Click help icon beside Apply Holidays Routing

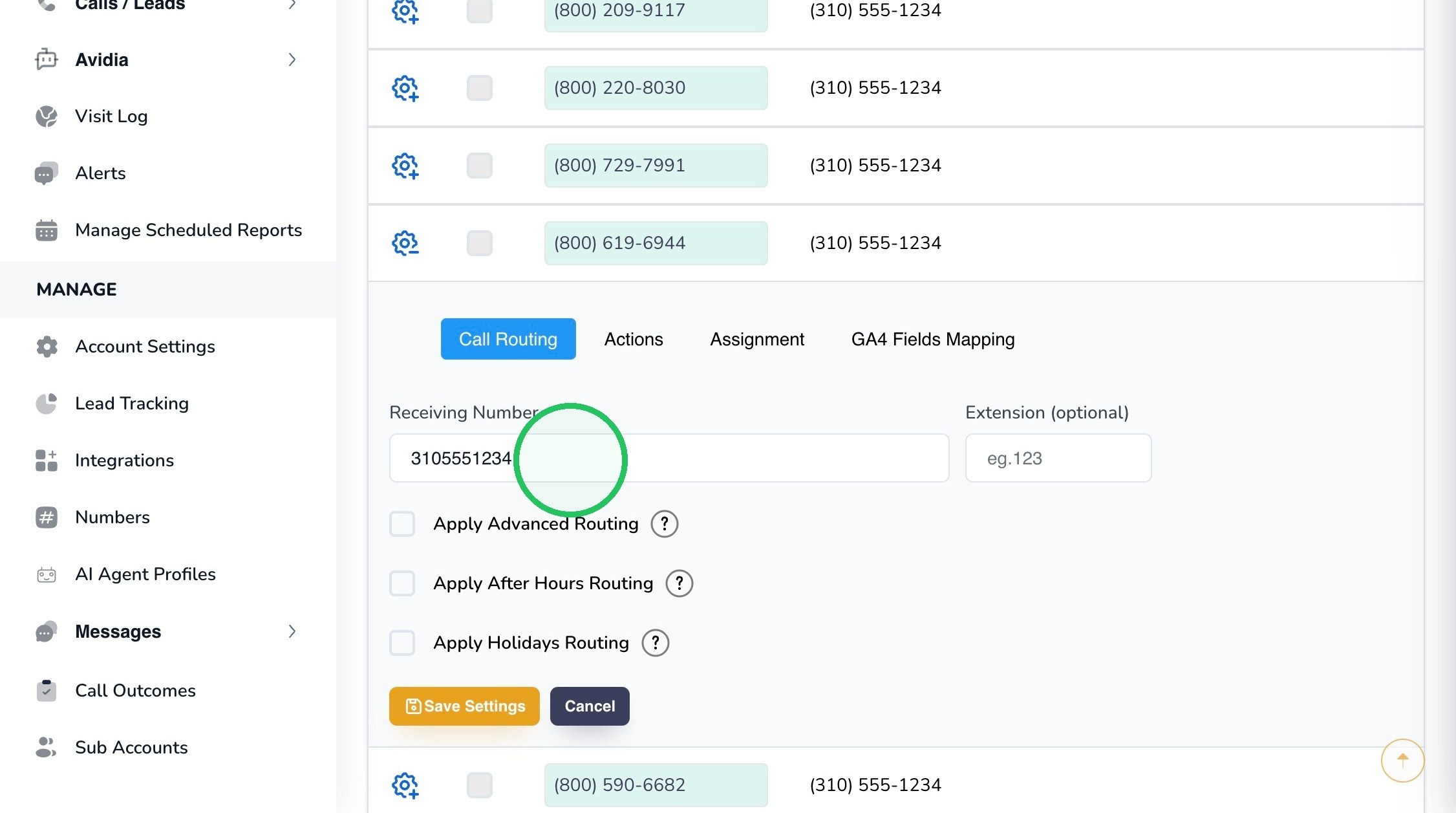click(656, 643)
